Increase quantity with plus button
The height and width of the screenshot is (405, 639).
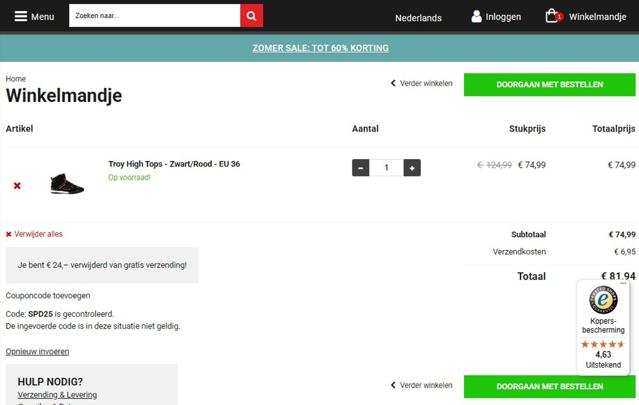[412, 168]
